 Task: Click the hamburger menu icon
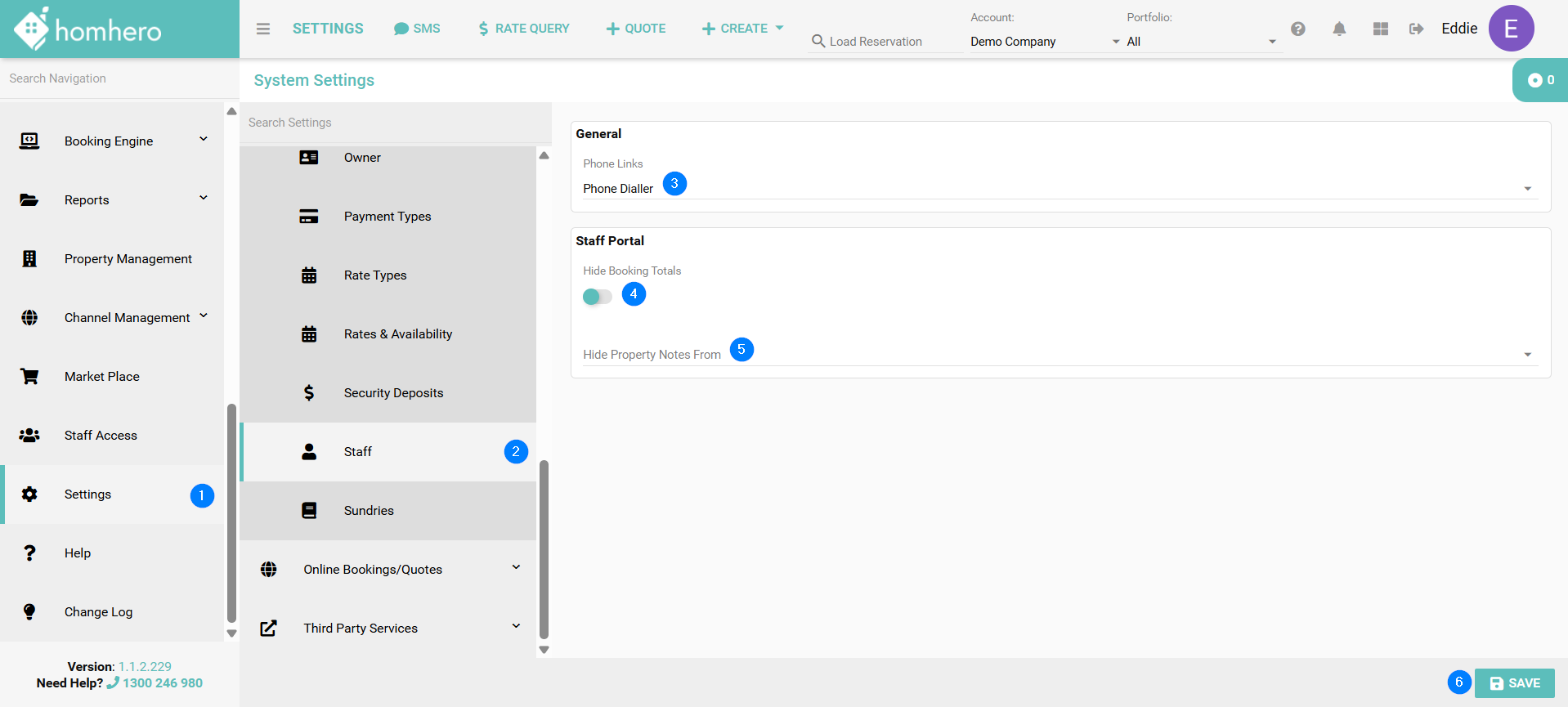262,29
